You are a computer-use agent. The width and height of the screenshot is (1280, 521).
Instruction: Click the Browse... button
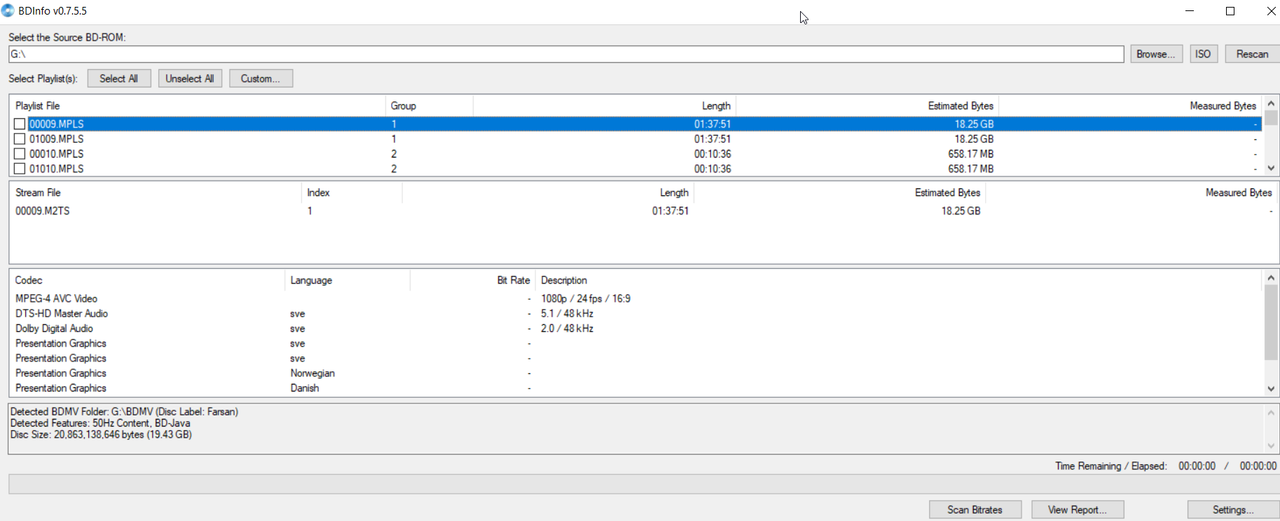1157,54
